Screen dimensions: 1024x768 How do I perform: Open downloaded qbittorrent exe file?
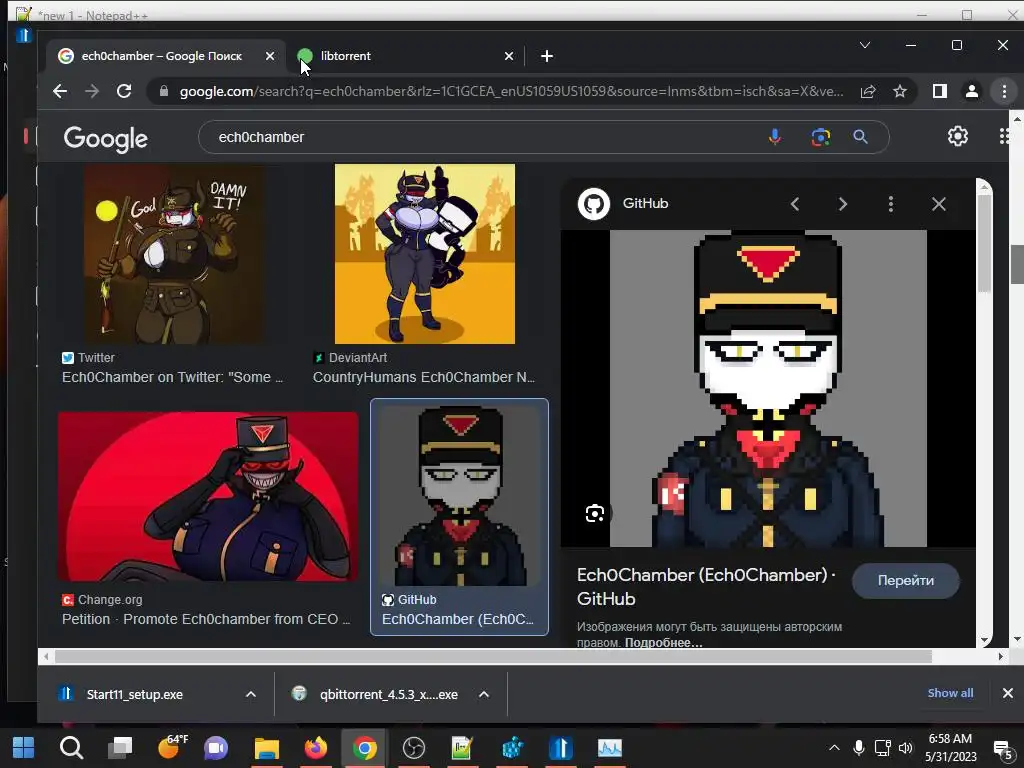point(389,694)
